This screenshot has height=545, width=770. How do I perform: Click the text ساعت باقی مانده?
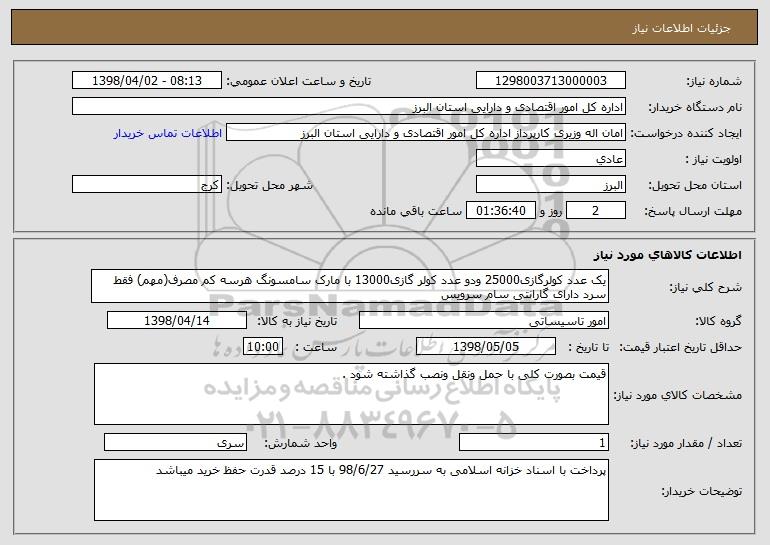point(416,211)
